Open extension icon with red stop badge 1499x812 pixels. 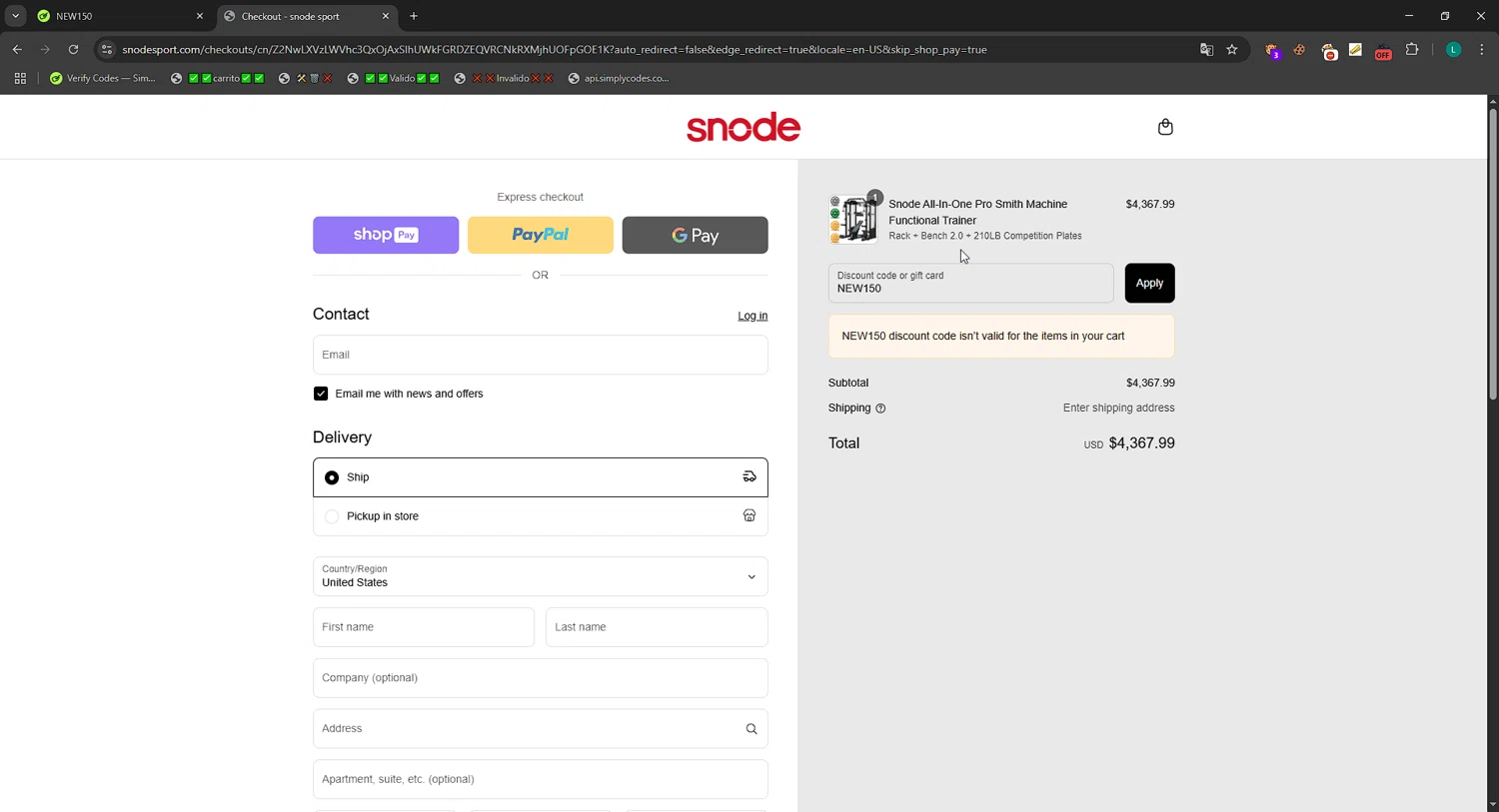[1329, 51]
